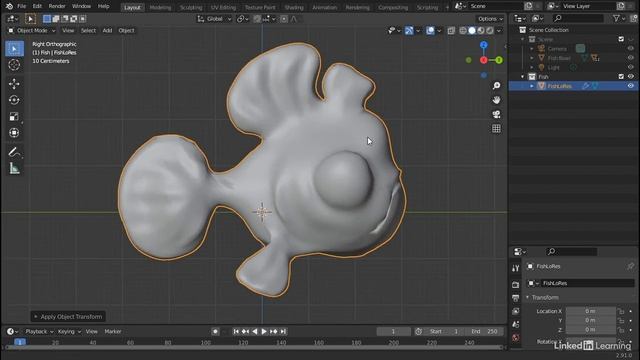Open Output properties tab icon

coord(516,298)
